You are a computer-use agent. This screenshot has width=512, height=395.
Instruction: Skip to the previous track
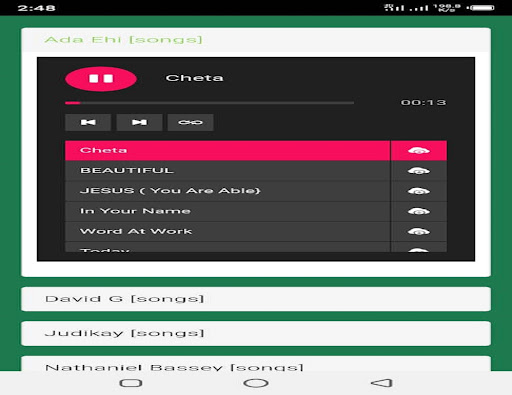[88, 122]
